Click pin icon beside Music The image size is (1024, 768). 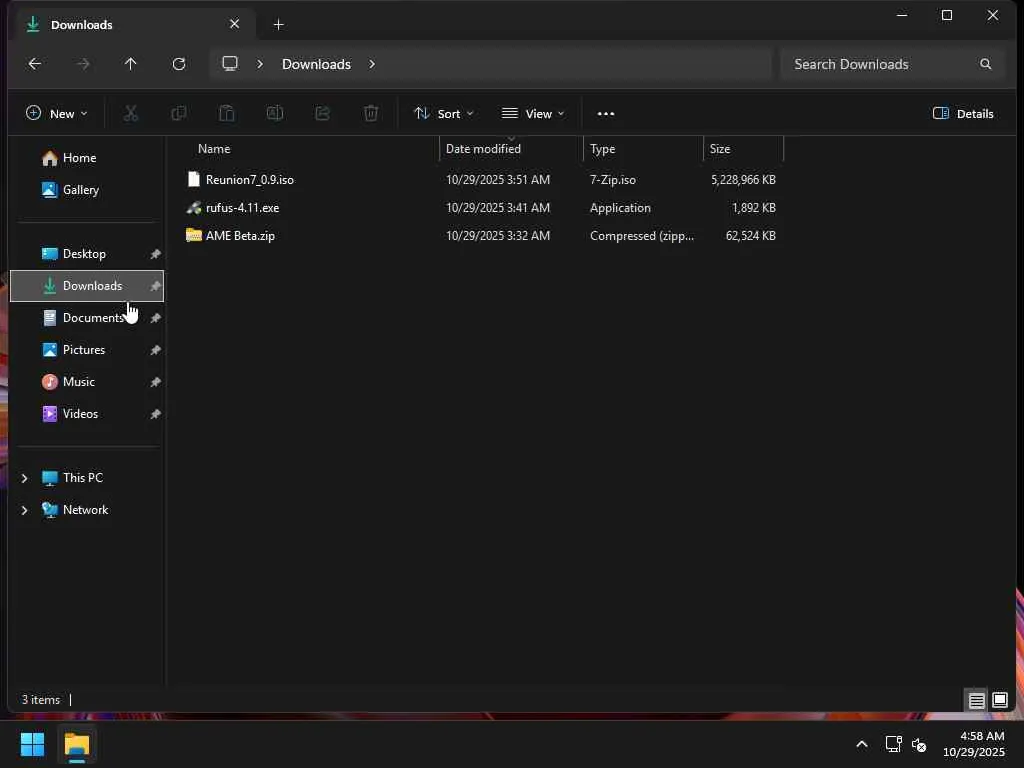click(x=155, y=382)
